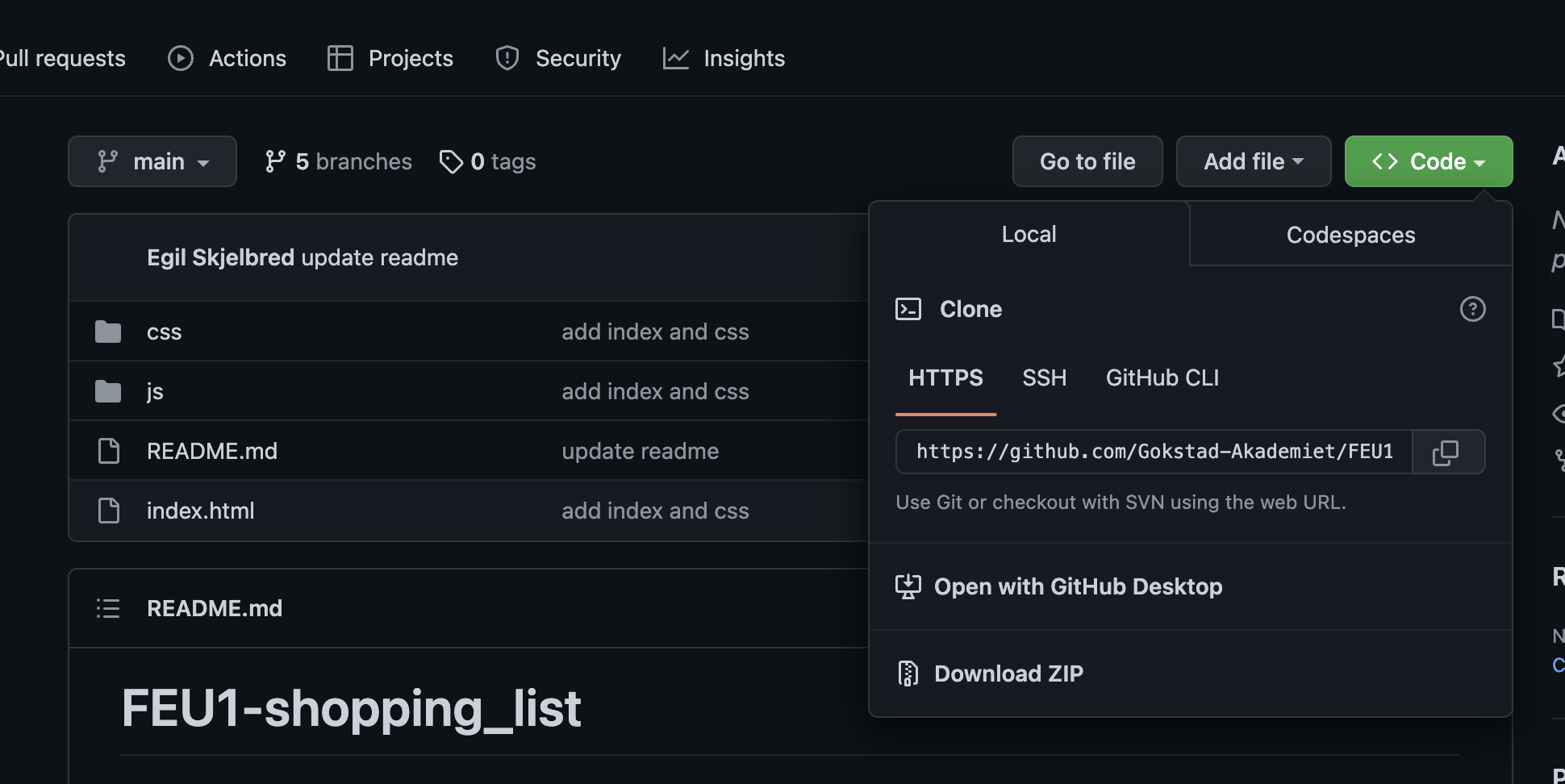Click the FEU1-shopping_list heading
The width and height of the screenshot is (1565, 784).
tap(351, 708)
